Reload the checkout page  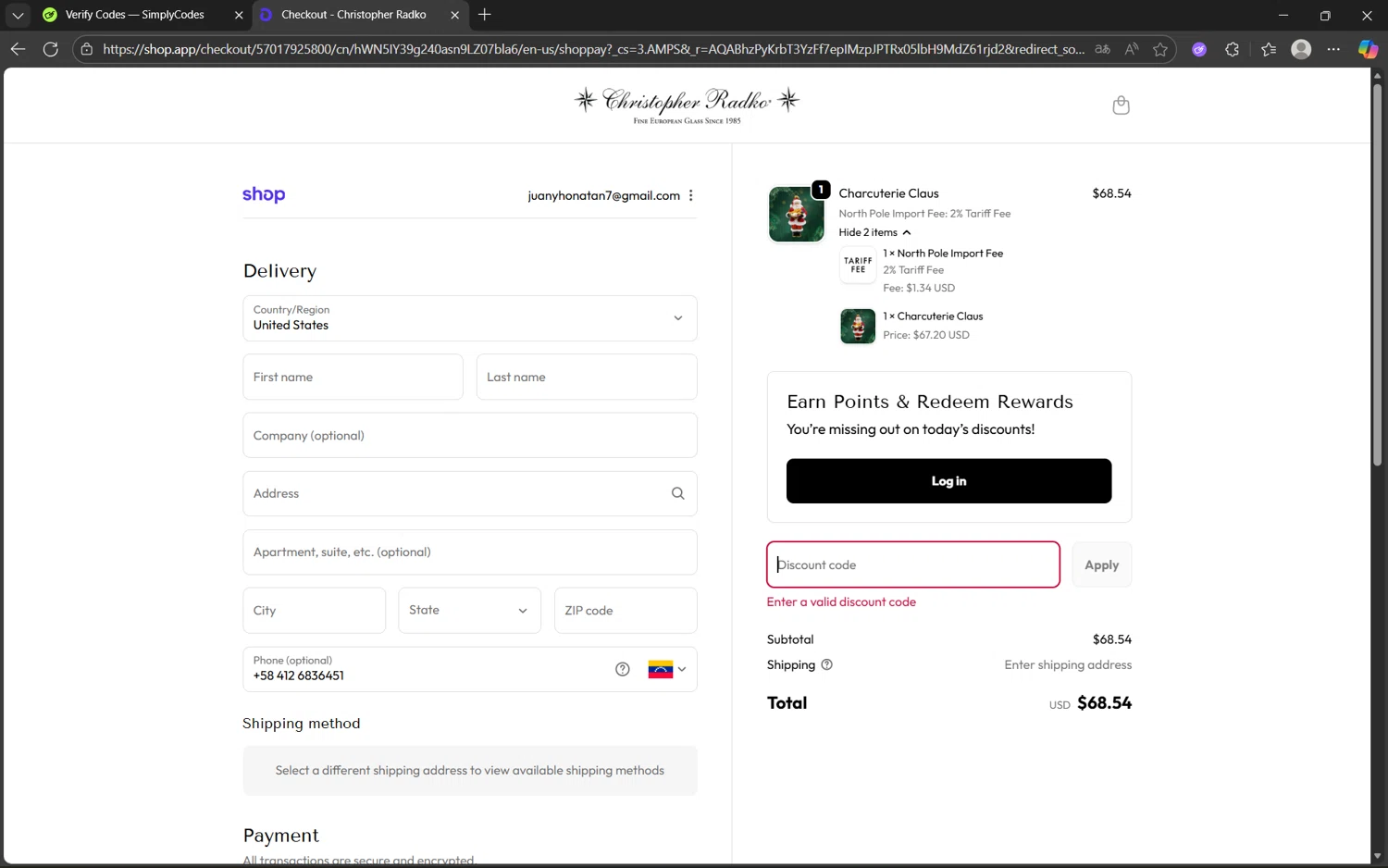coord(51,49)
